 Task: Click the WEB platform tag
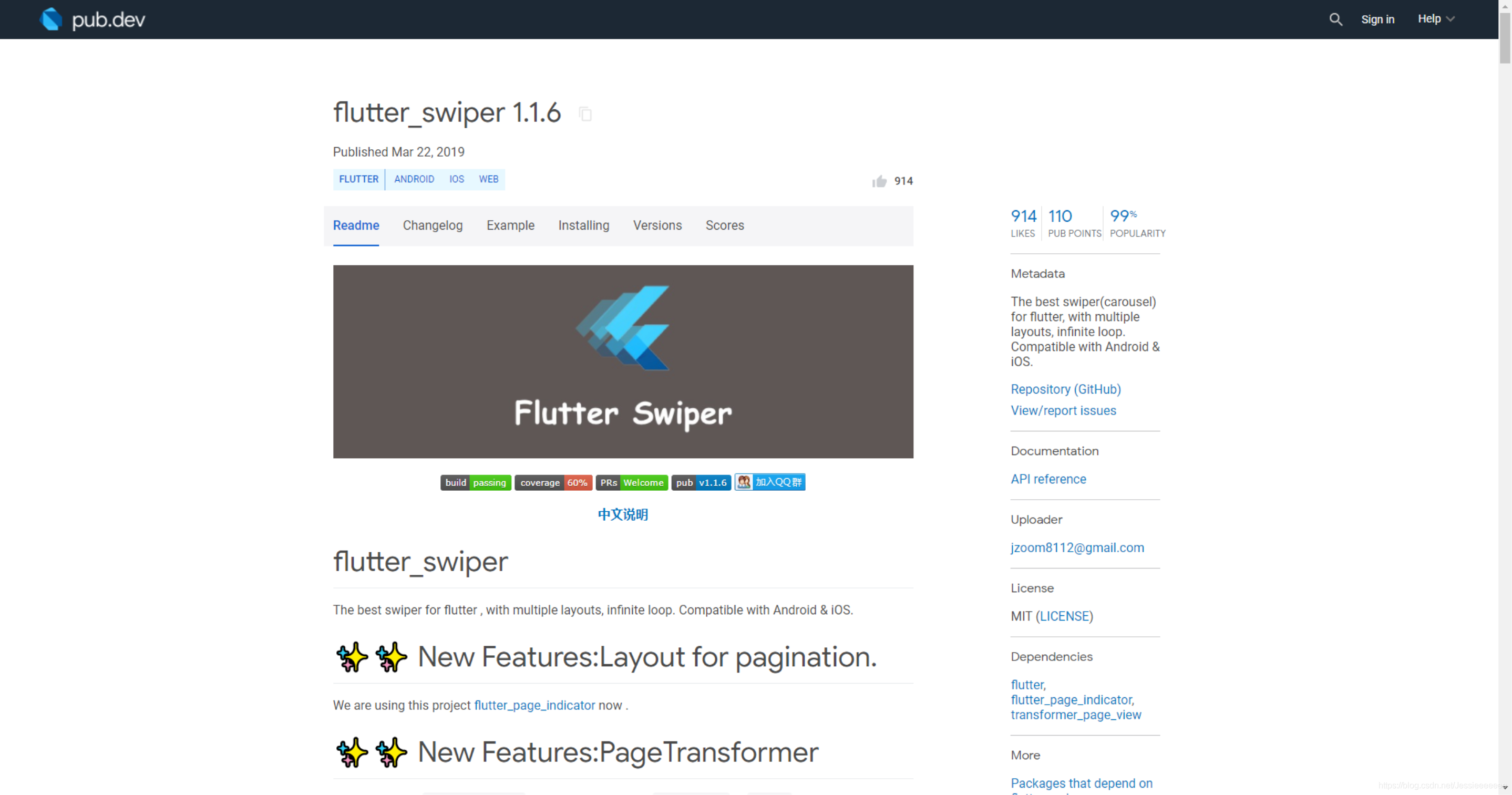(488, 180)
